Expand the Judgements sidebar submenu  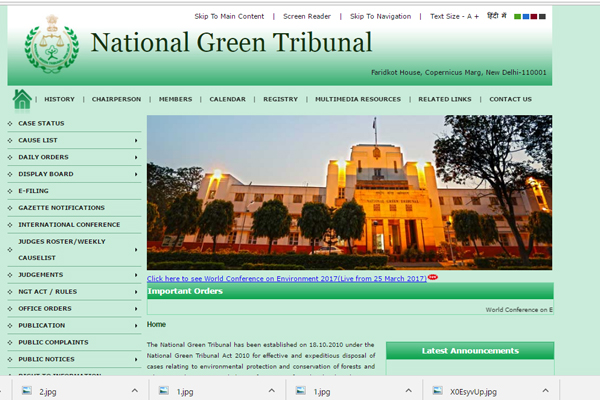click(136, 274)
